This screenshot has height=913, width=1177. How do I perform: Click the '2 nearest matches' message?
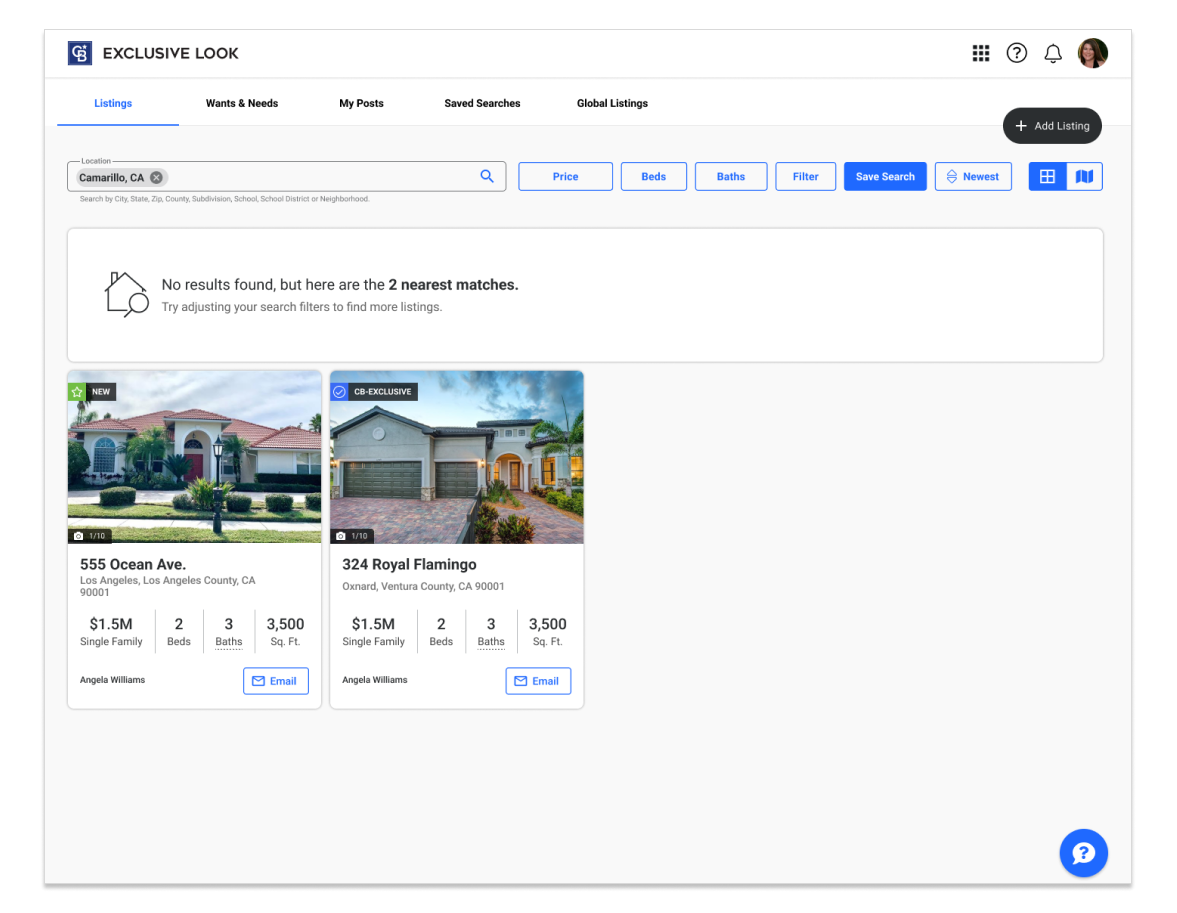pos(453,285)
